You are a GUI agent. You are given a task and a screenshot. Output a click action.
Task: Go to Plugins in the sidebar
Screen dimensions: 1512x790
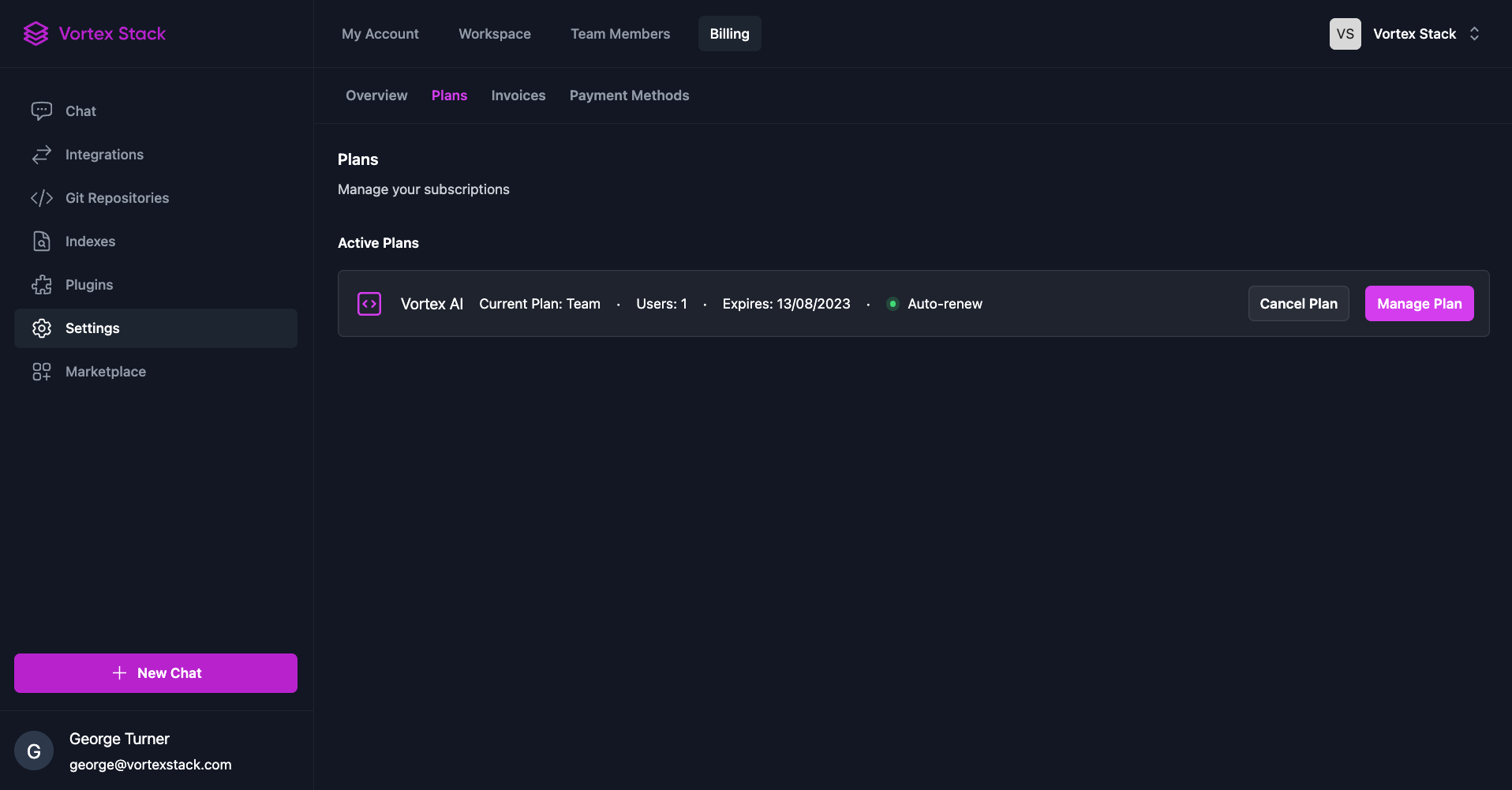click(x=155, y=285)
